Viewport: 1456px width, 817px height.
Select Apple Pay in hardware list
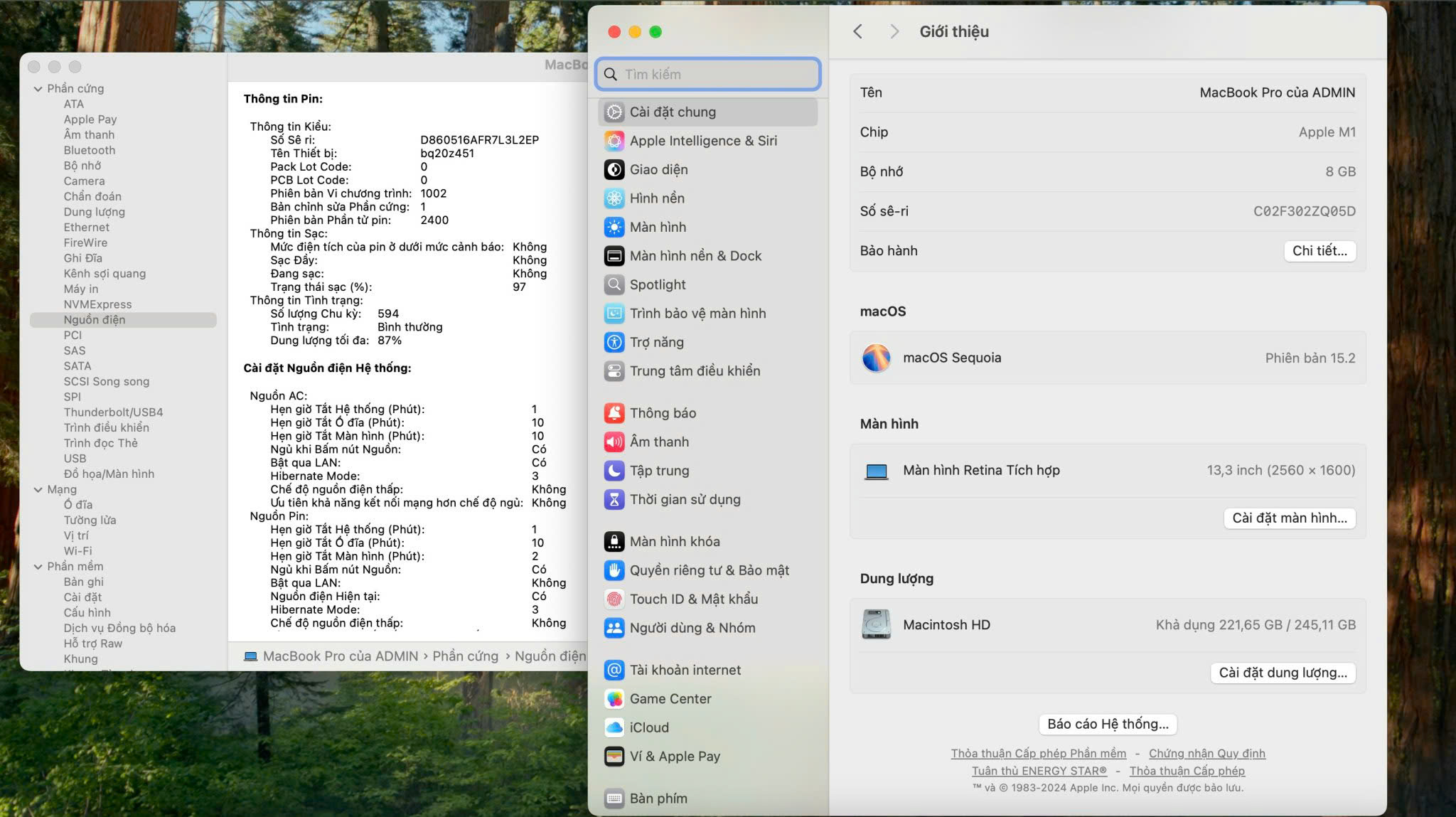(90, 119)
